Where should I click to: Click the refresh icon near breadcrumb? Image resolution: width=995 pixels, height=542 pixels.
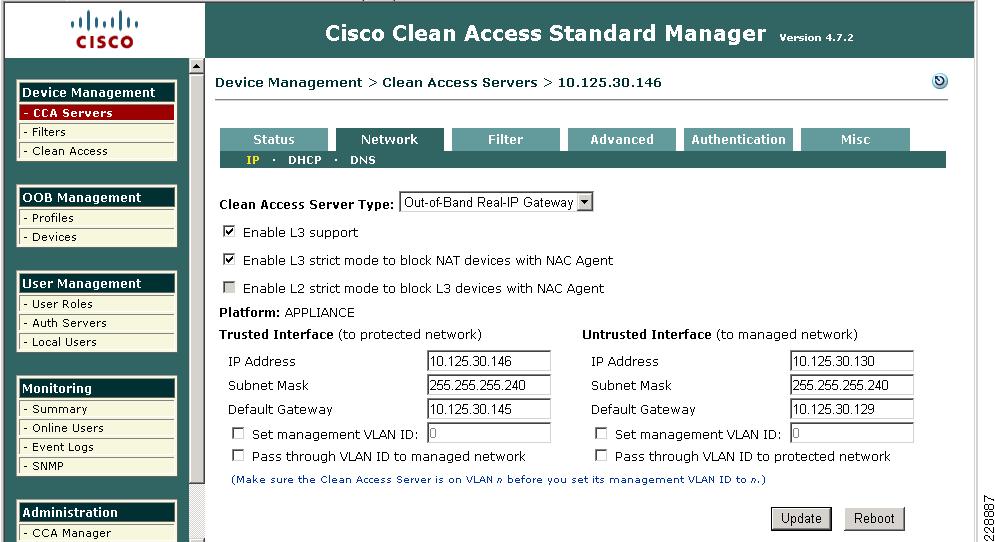tap(939, 81)
